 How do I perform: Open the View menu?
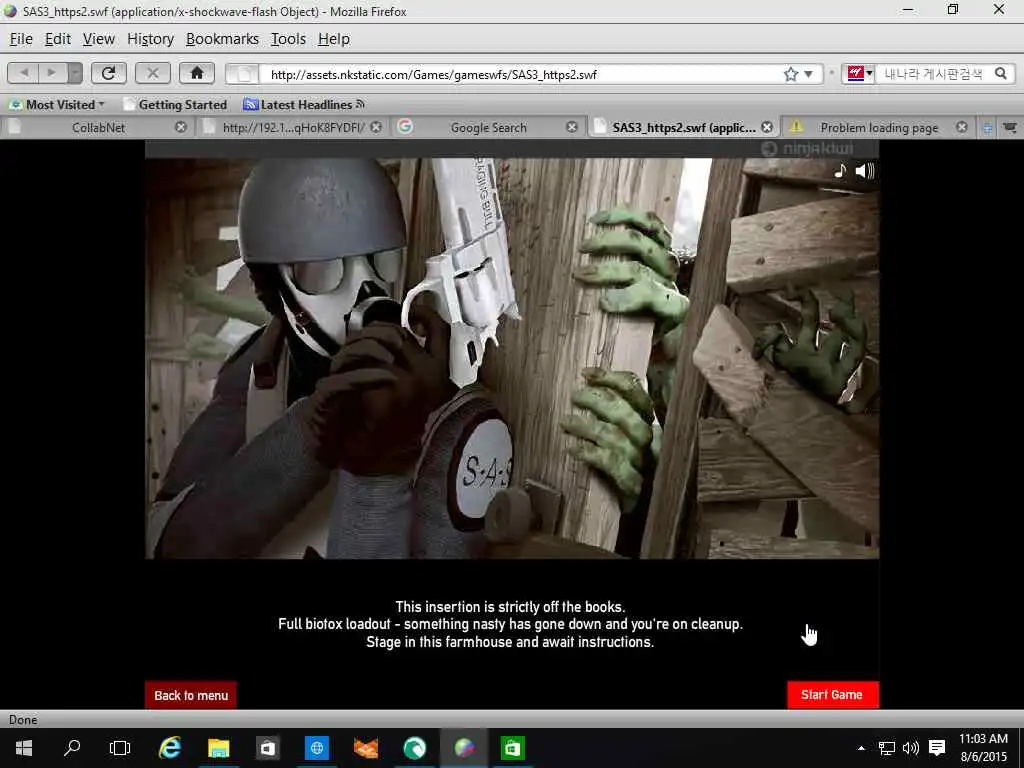[99, 39]
